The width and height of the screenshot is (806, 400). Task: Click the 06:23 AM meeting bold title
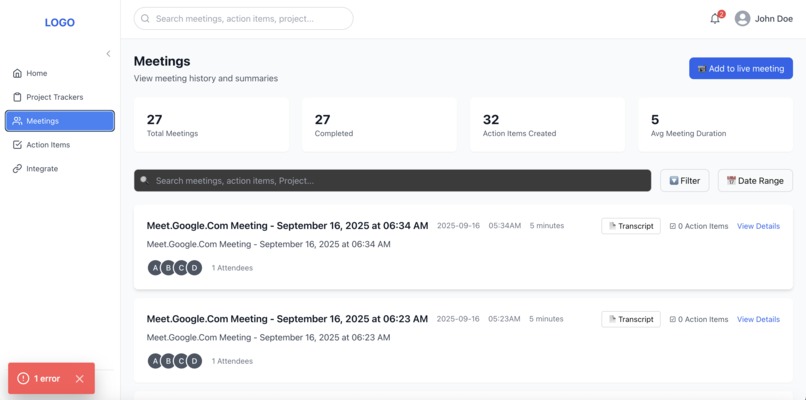[287, 319]
